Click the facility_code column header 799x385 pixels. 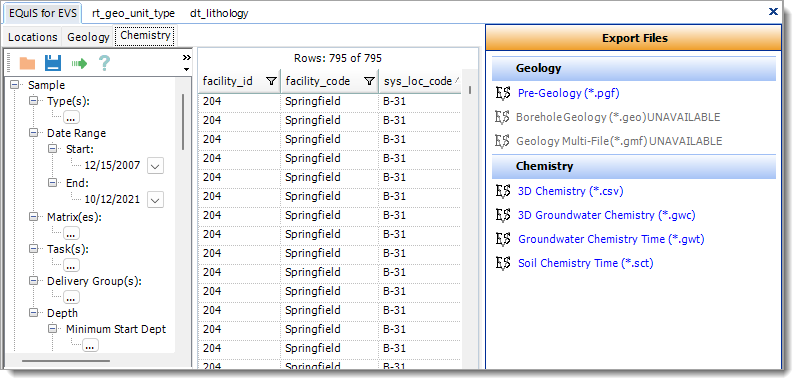point(330,81)
